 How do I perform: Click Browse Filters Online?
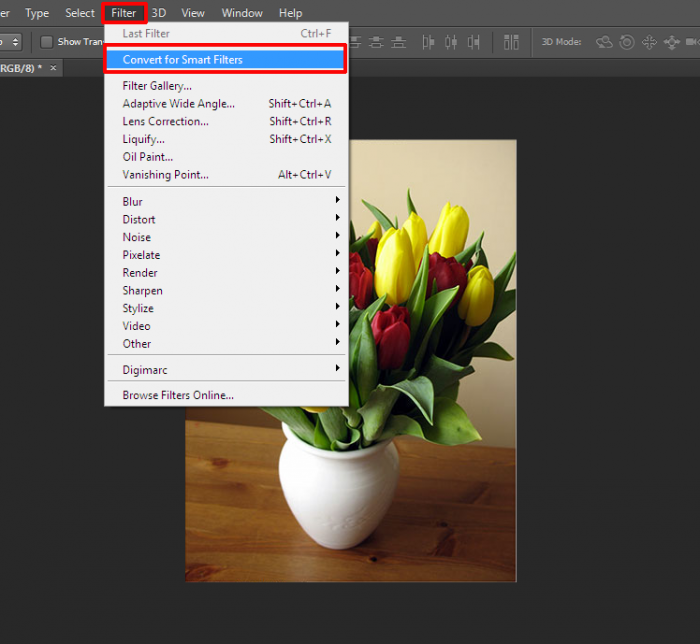(178, 395)
